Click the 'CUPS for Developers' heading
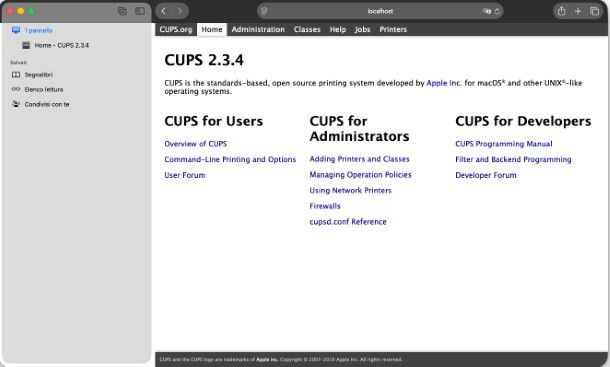Image resolution: width=610 pixels, height=367 pixels. tap(523, 121)
